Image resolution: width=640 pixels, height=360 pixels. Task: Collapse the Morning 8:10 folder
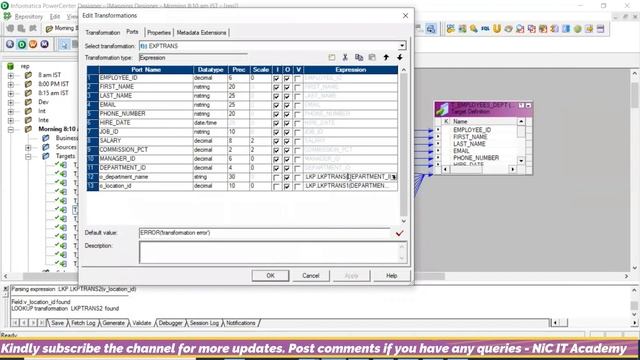point(11,129)
